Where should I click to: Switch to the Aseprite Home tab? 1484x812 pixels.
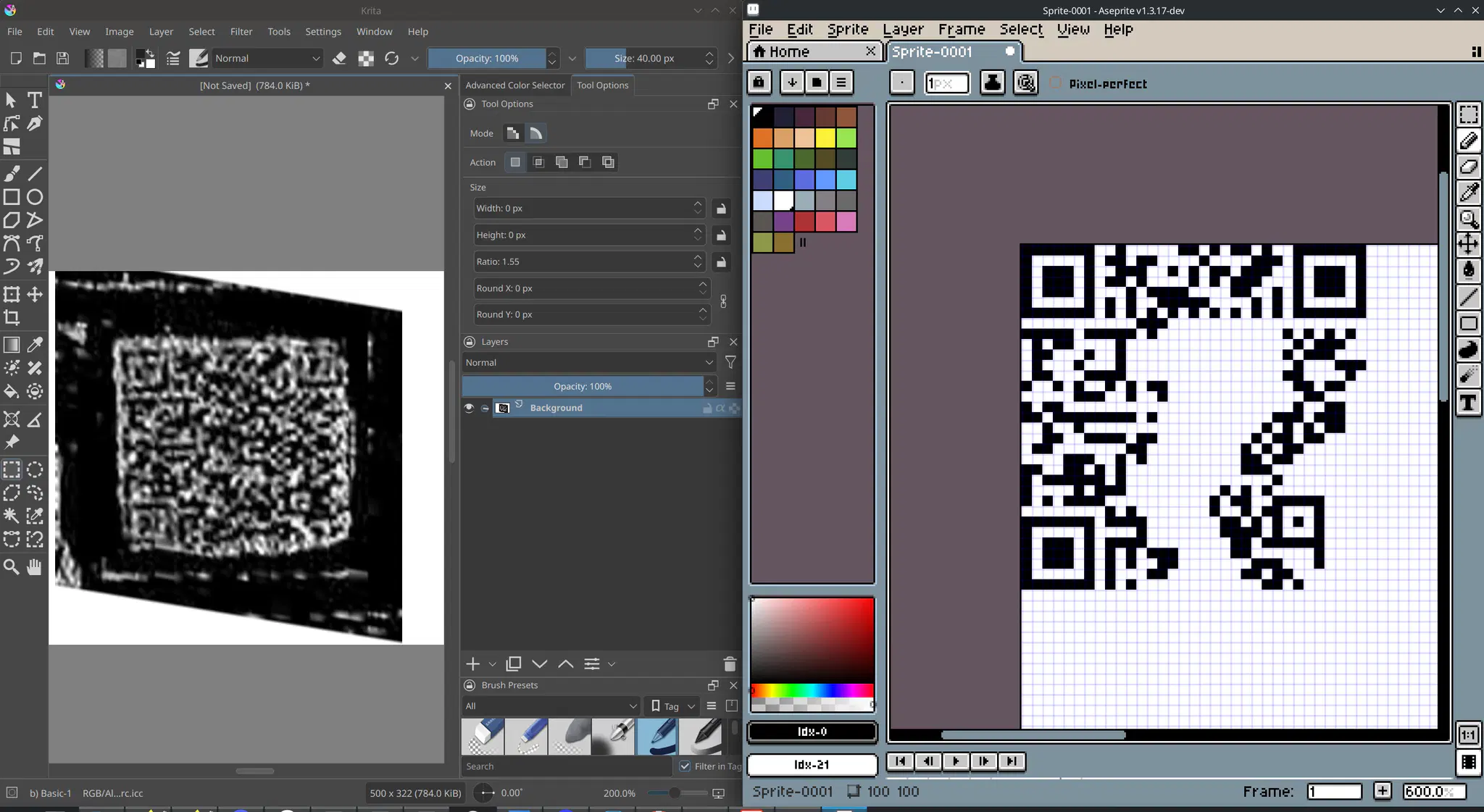(x=814, y=51)
